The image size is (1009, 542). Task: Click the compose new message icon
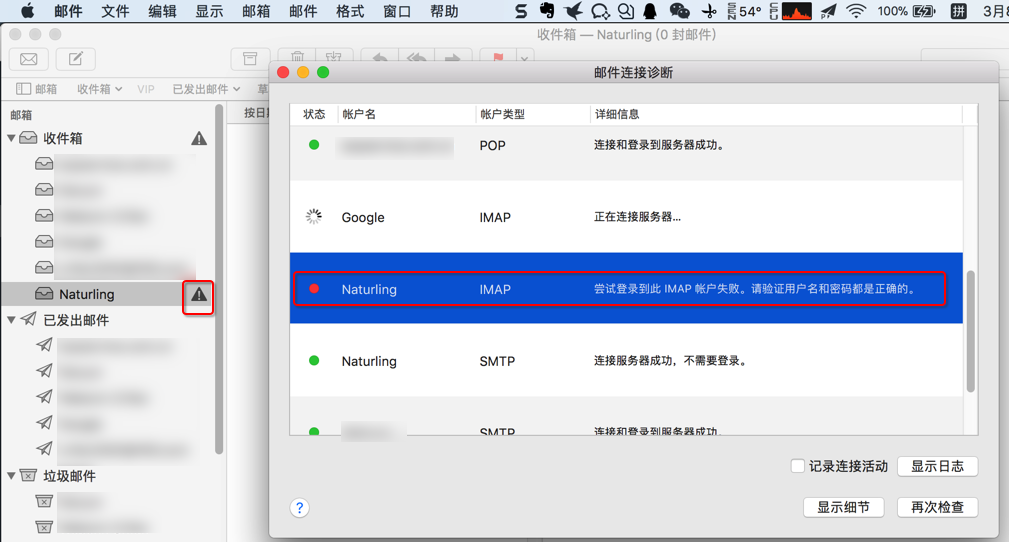tap(76, 59)
